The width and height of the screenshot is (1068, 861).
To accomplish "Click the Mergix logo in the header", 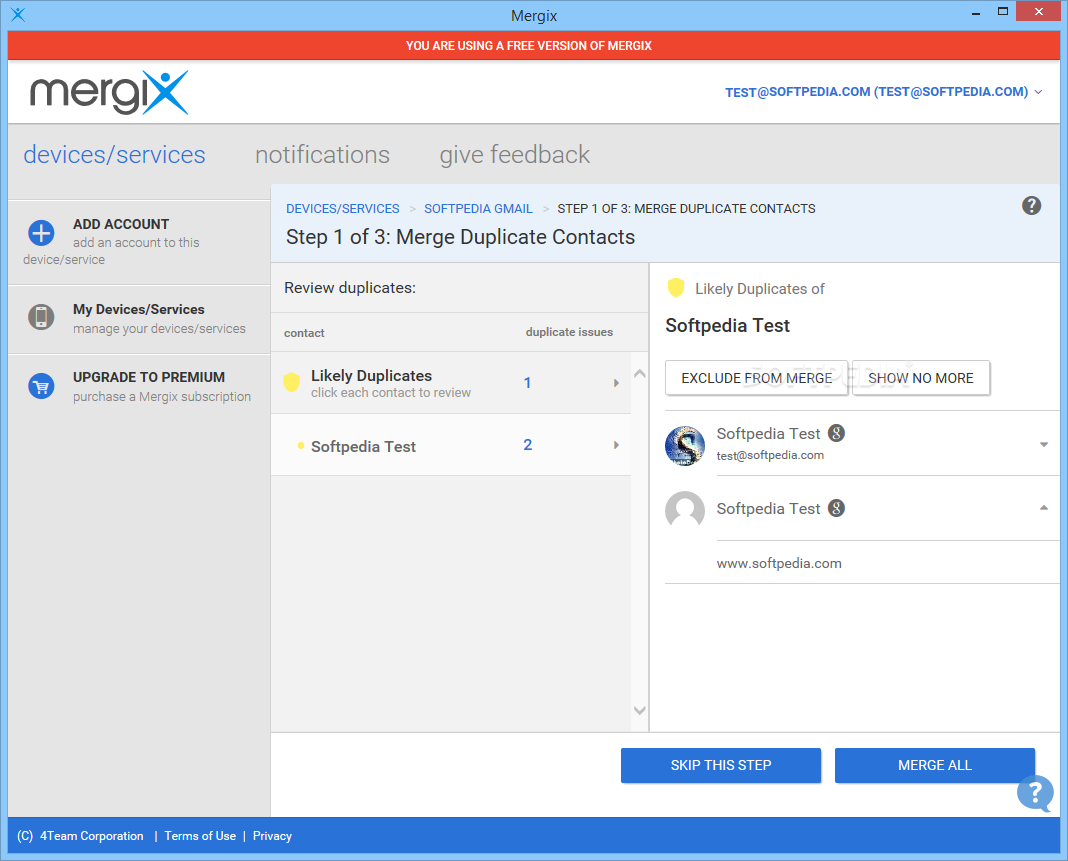I will pyautogui.click(x=109, y=92).
